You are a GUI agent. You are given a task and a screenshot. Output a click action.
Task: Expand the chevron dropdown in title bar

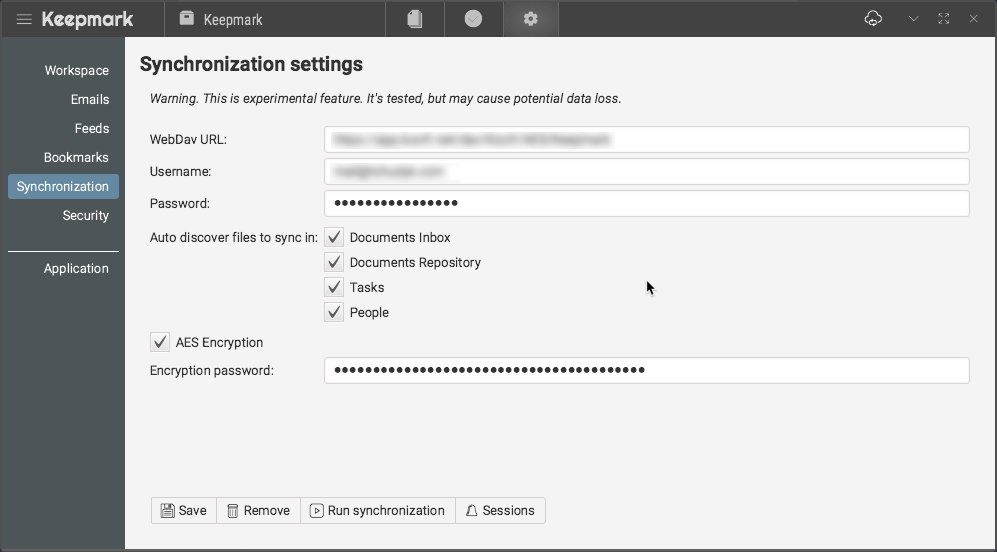[913, 19]
